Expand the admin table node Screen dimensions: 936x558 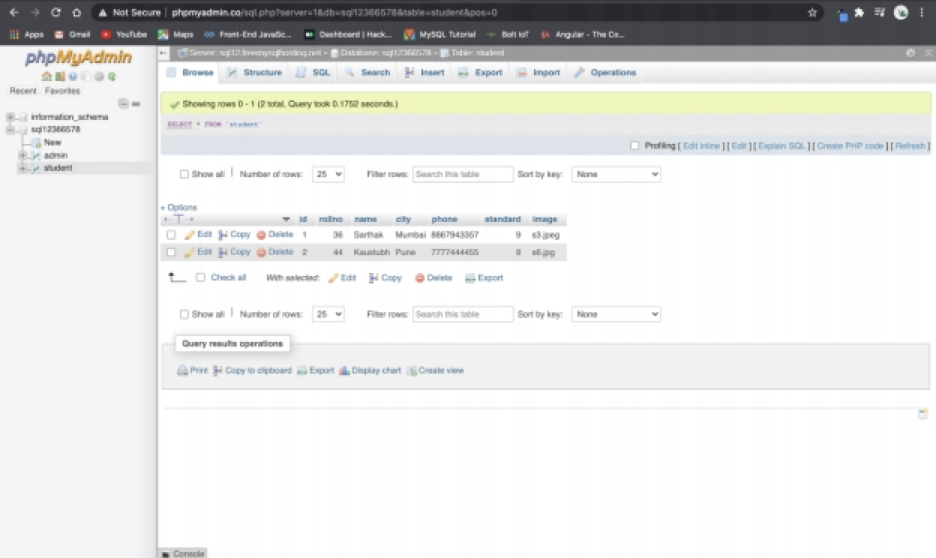(x=22, y=155)
